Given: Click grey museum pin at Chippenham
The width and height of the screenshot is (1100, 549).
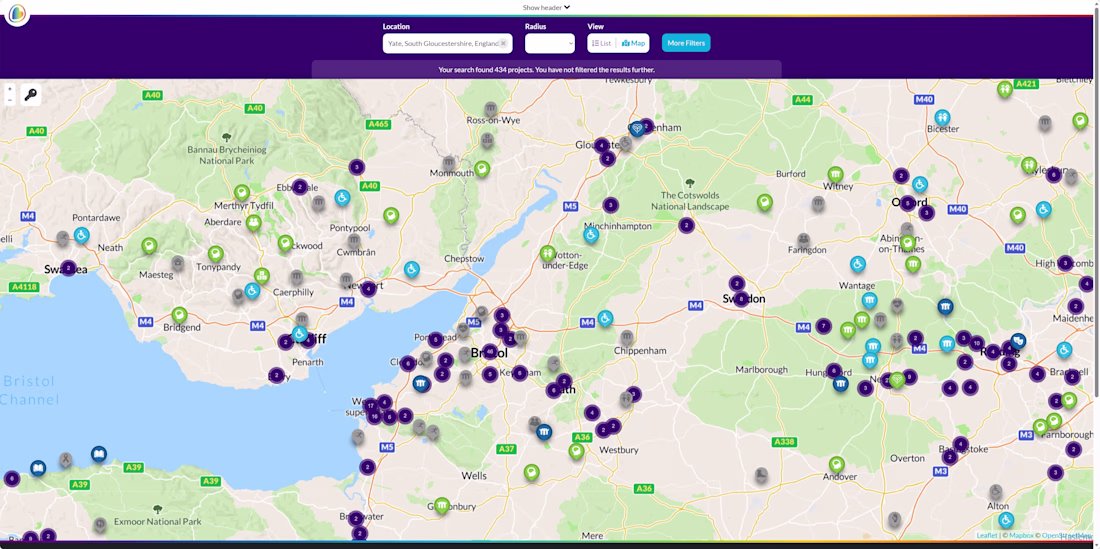Looking at the screenshot, I should (626, 337).
